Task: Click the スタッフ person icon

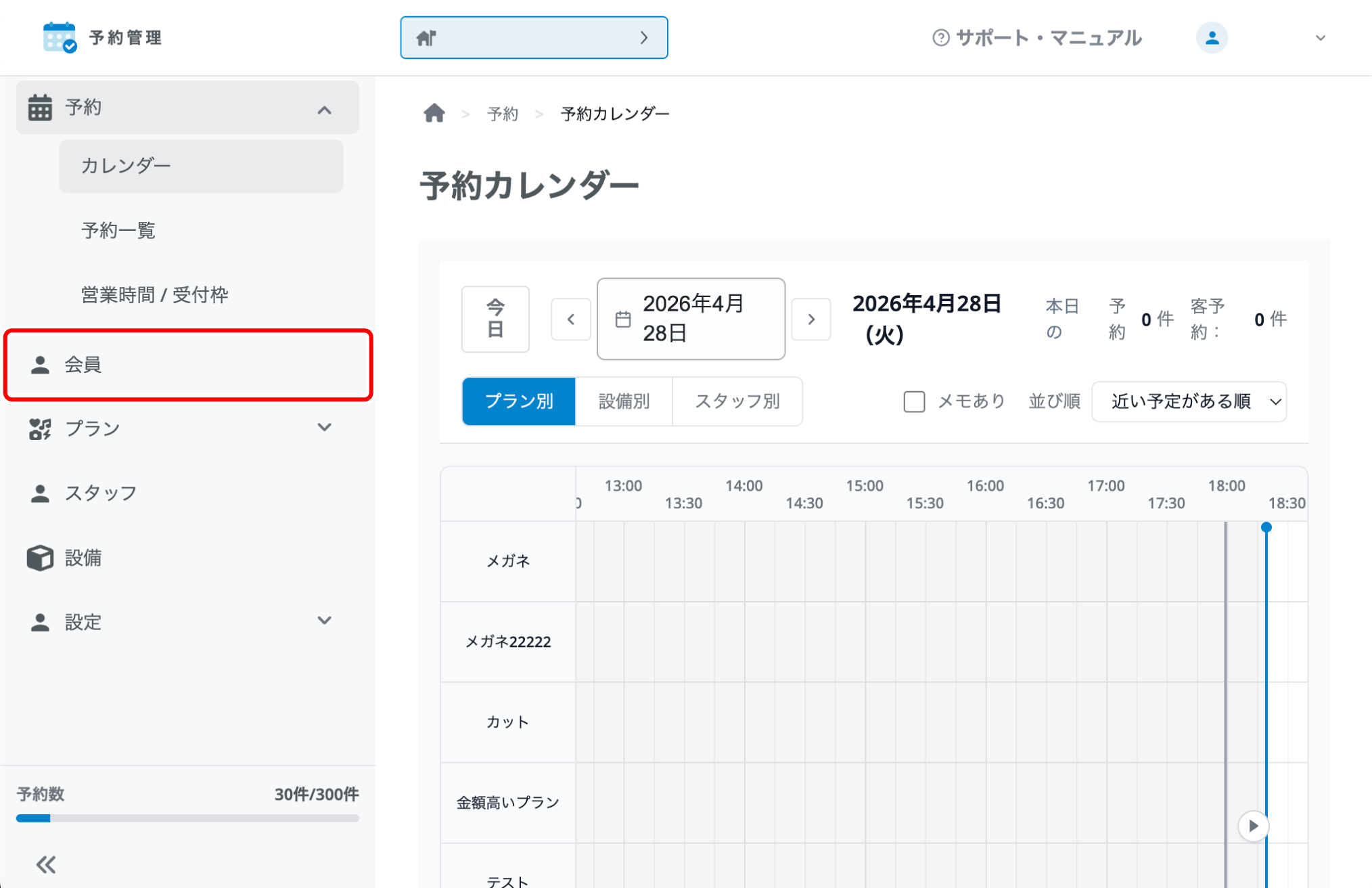Action: coord(40,493)
